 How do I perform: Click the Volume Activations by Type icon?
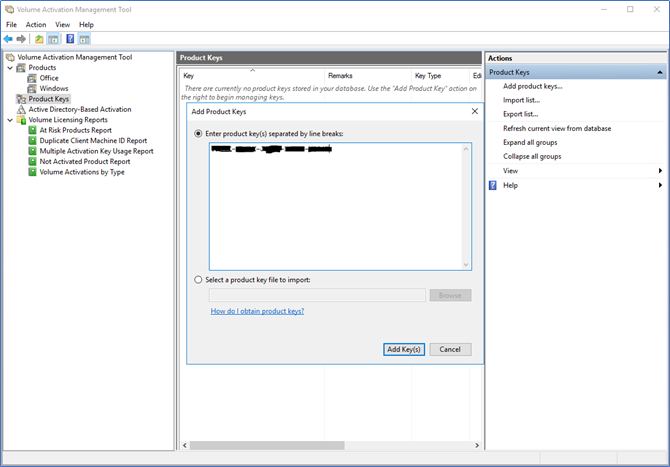click(32, 172)
